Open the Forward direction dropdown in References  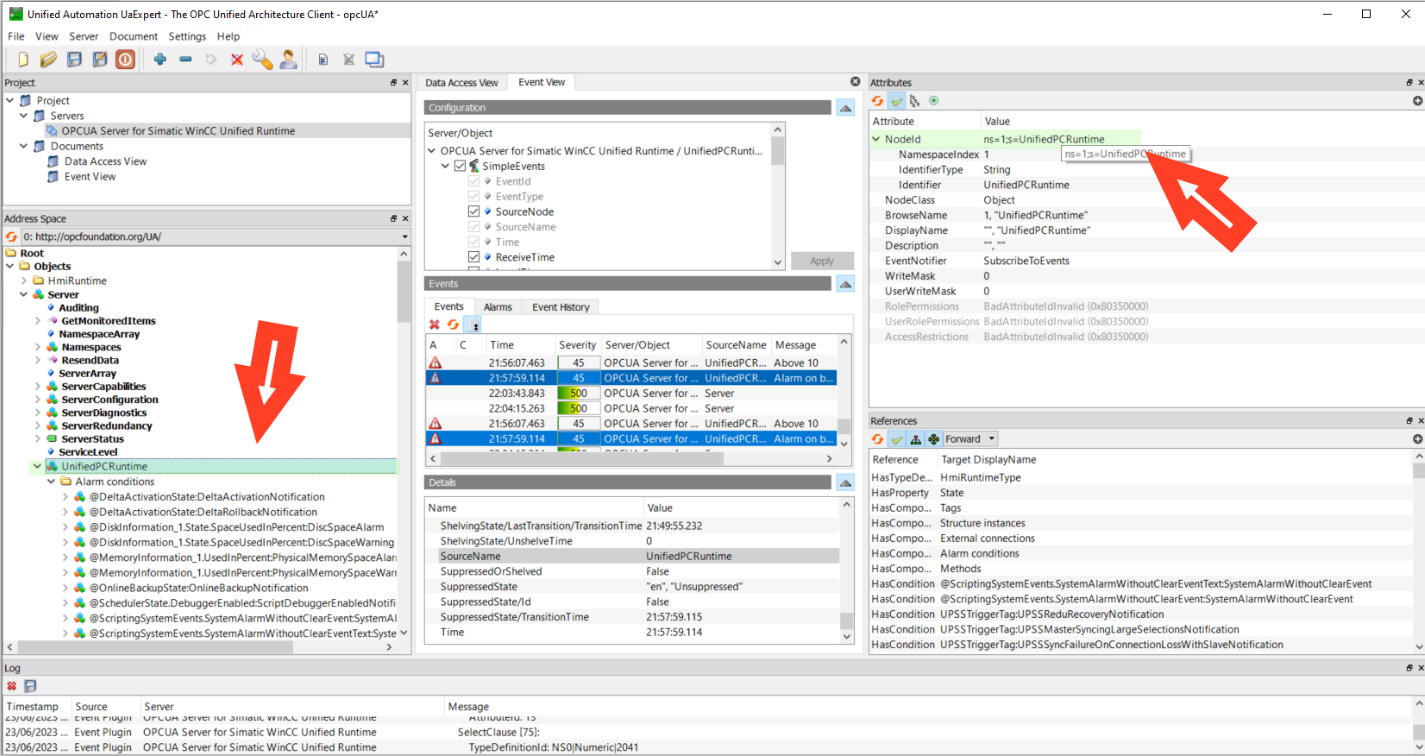[970, 439]
